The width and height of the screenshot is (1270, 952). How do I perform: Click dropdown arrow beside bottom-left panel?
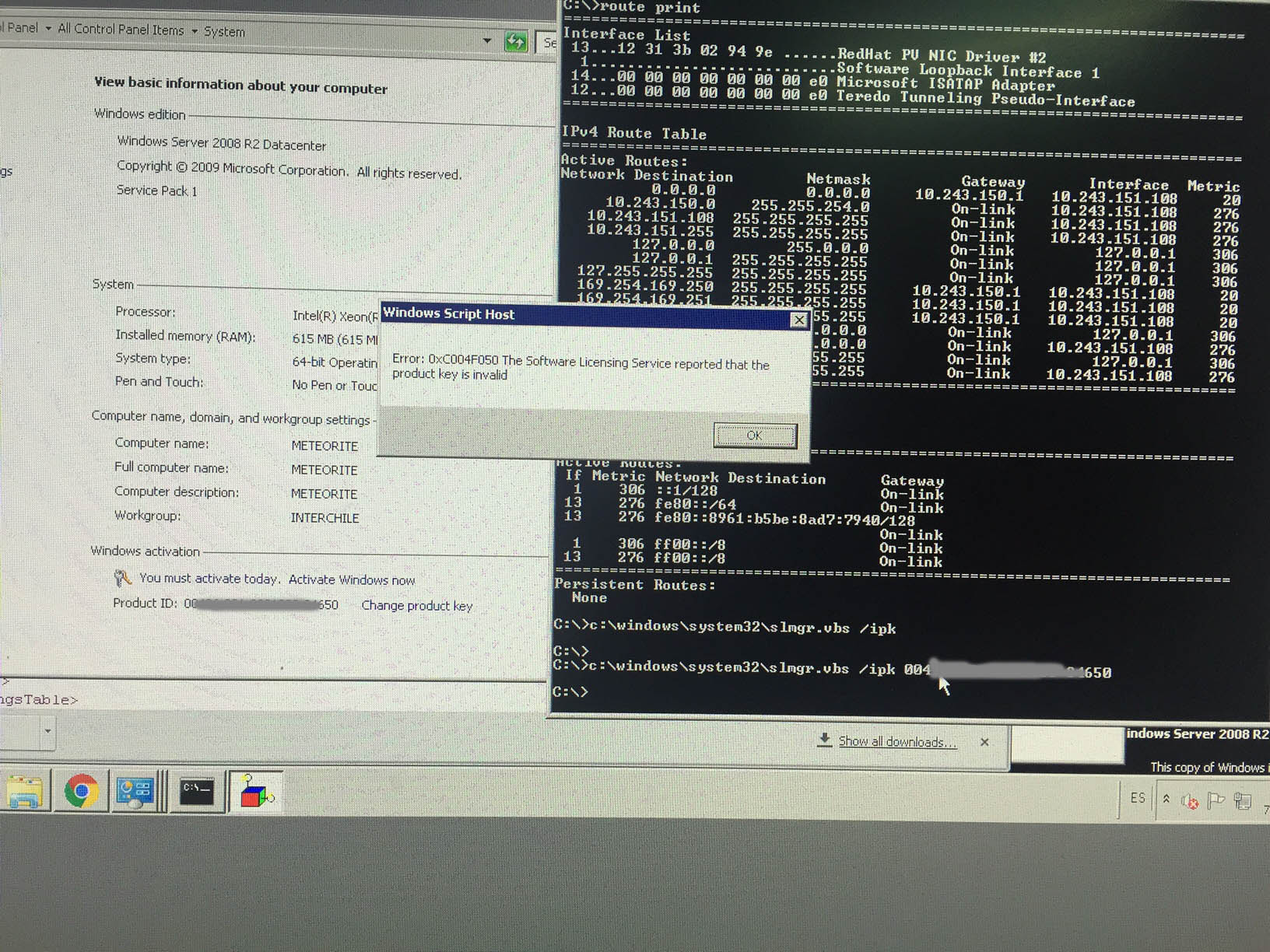pos(47,731)
